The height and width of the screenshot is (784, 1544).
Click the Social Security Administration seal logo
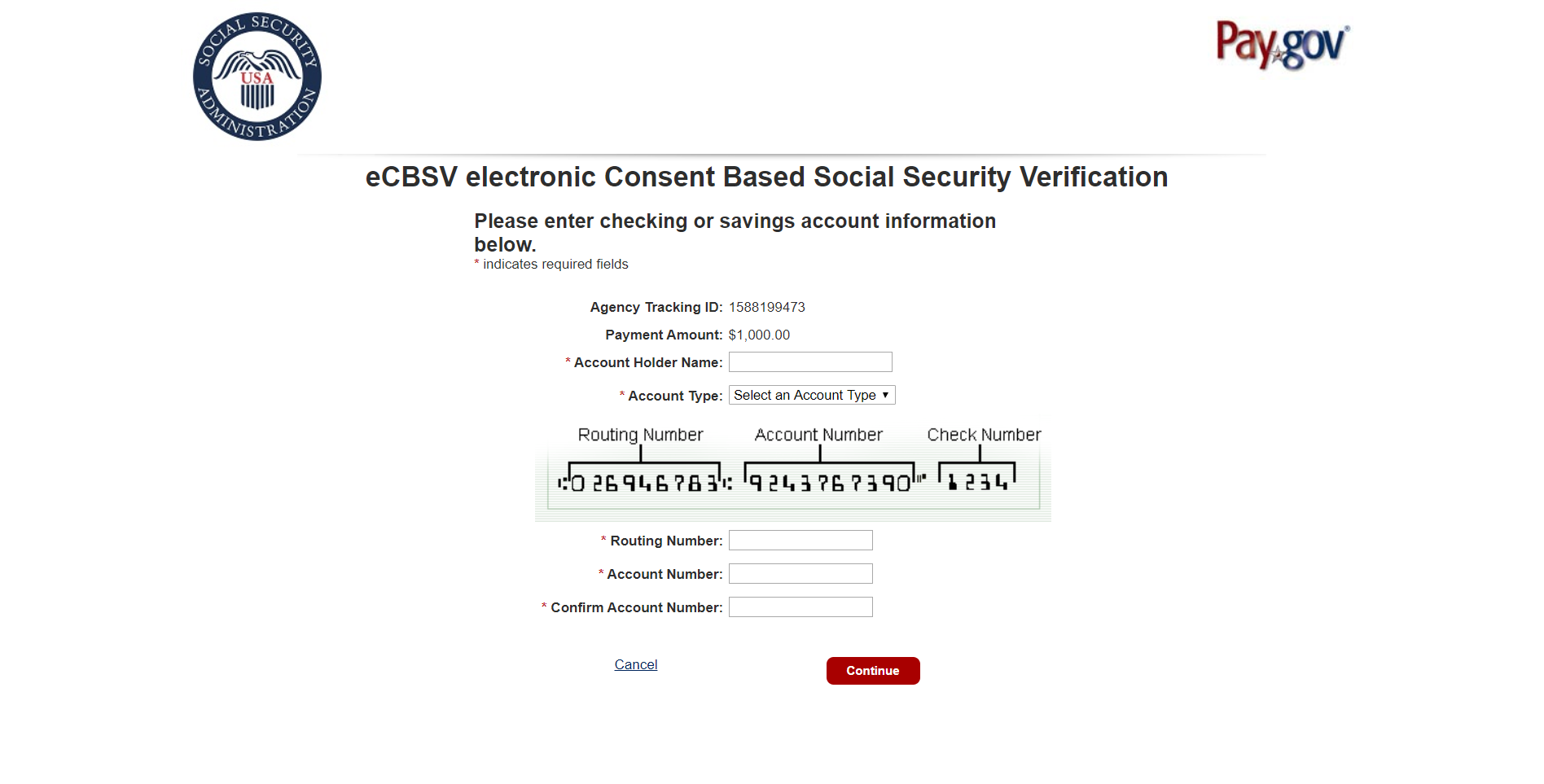coord(257,77)
